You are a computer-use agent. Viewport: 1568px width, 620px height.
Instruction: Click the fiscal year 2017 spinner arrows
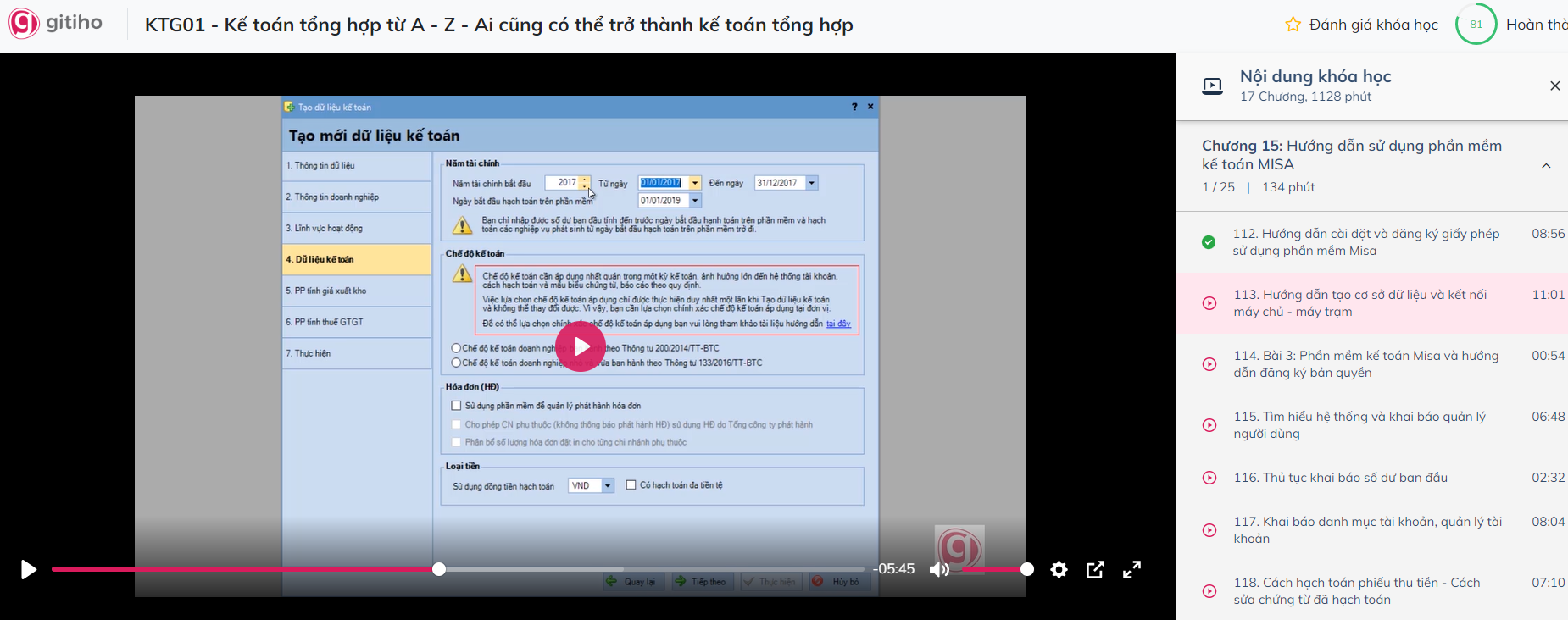click(585, 183)
